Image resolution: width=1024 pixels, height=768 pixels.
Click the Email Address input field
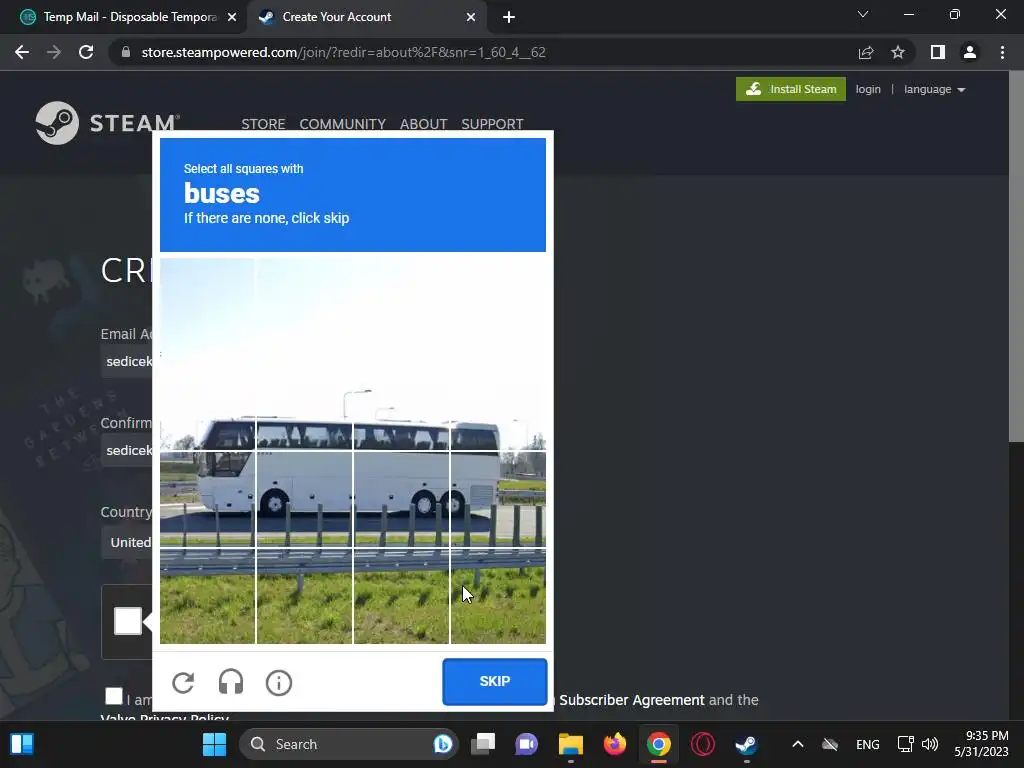127,361
